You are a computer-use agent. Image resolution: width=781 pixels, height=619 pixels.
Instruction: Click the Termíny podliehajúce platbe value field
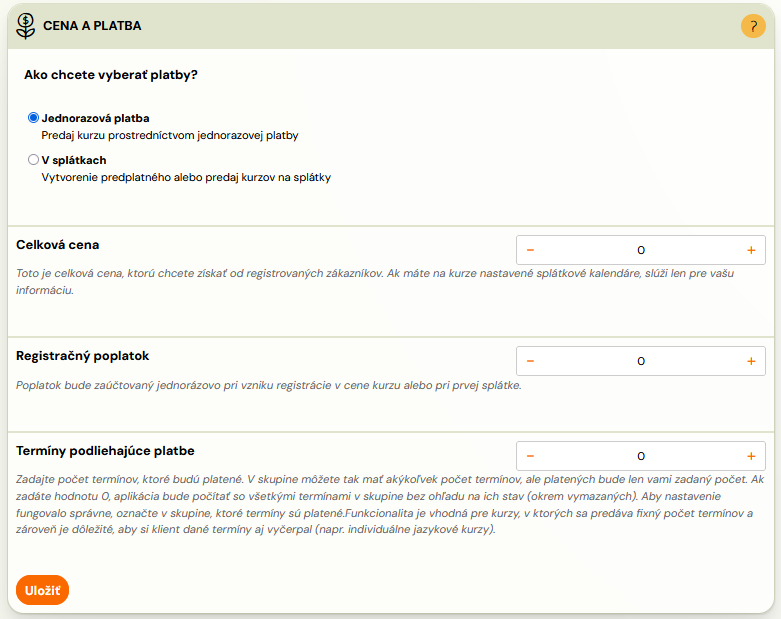tap(641, 456)
